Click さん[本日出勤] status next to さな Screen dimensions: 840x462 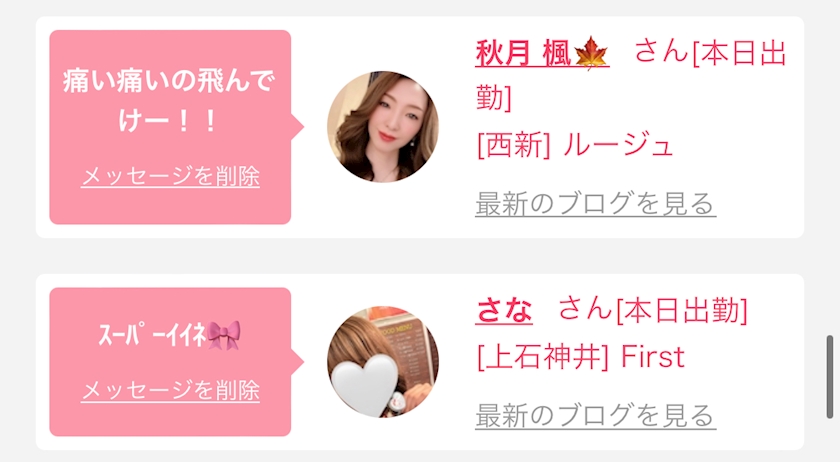tap(652, 310)
